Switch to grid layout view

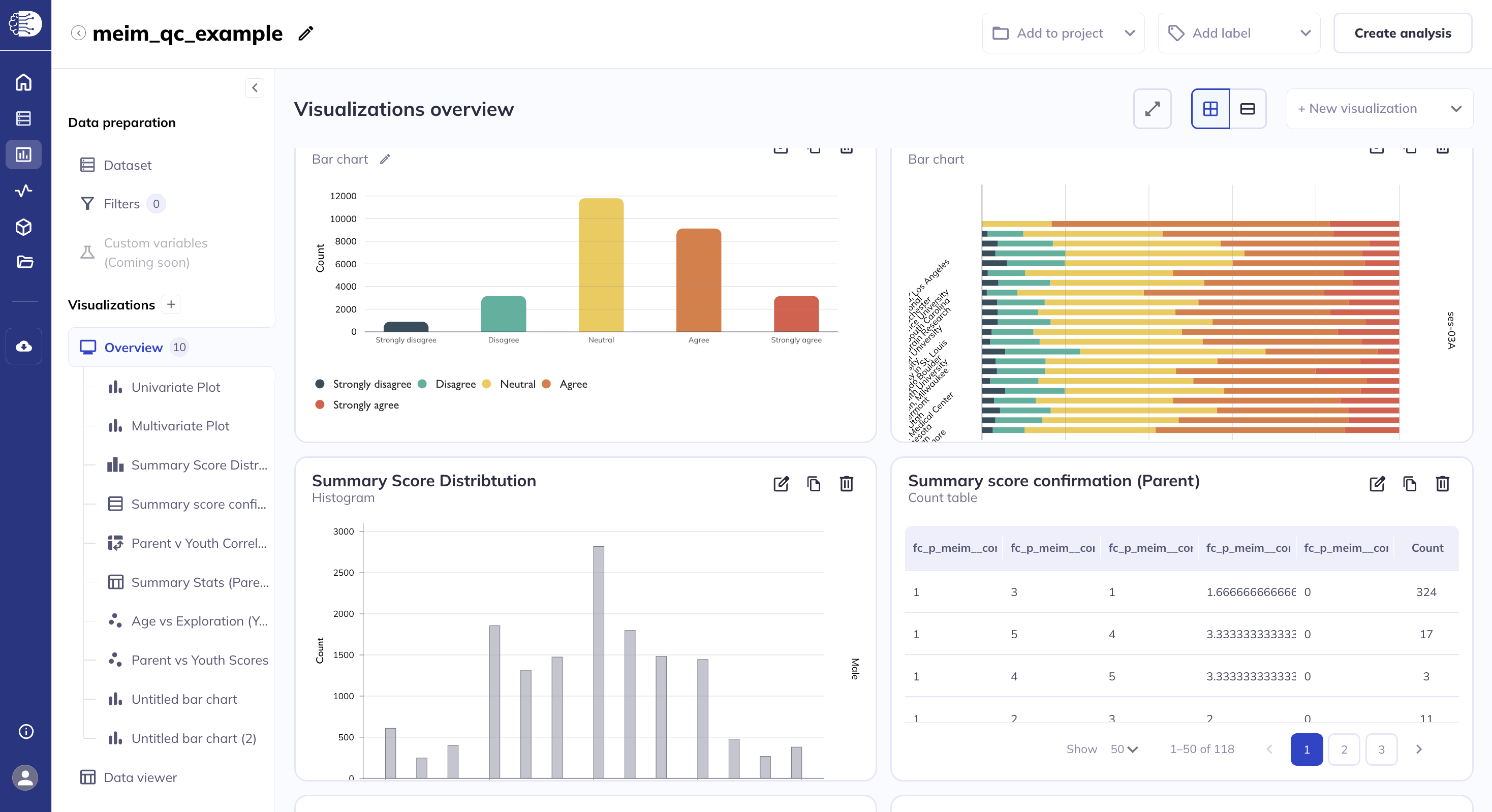[x=1210, y=109]
